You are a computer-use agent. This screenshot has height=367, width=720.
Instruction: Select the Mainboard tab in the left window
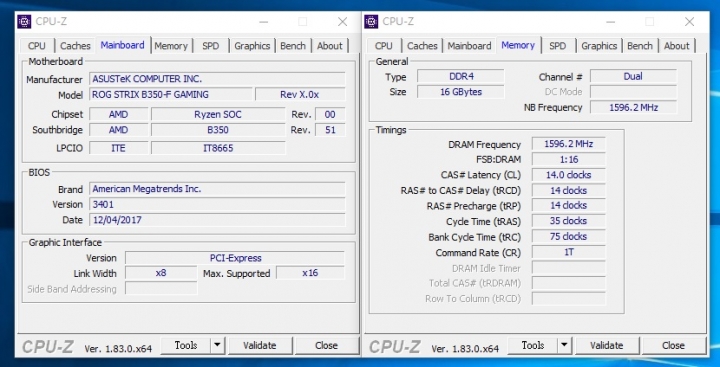123,45
